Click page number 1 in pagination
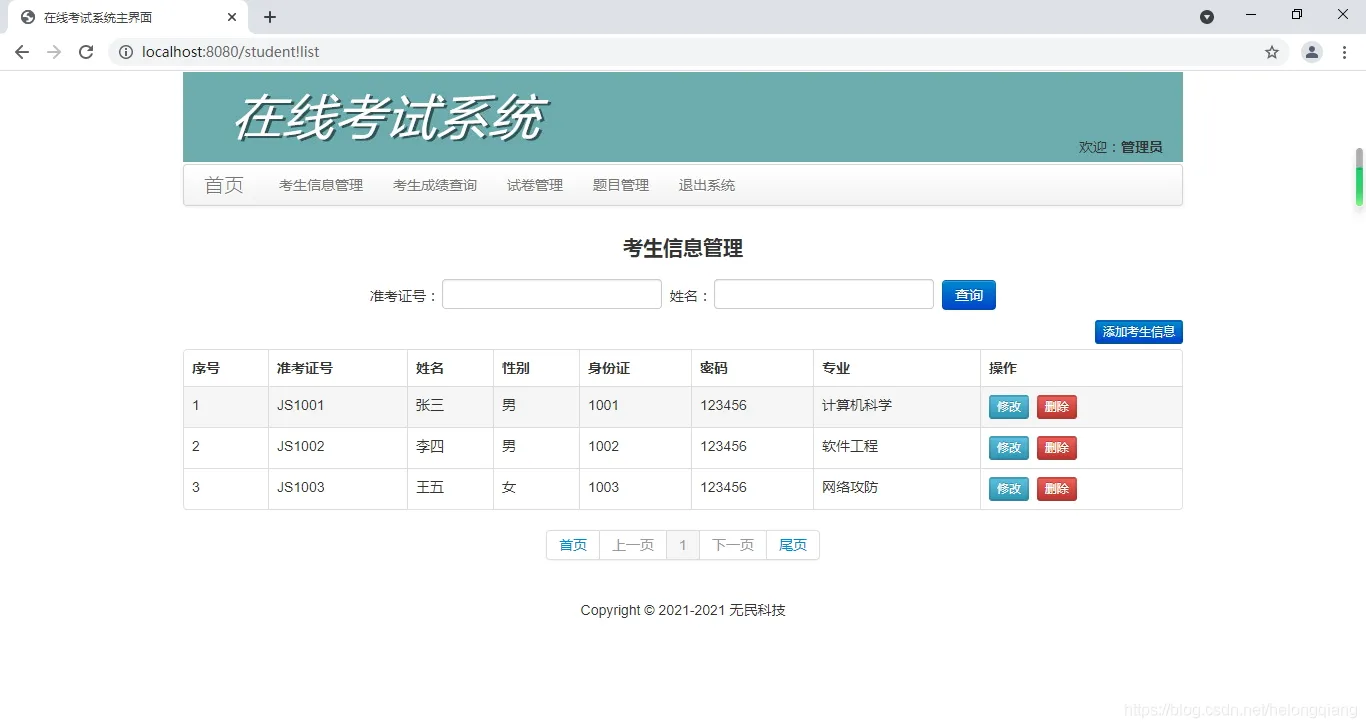Viewport: 1366px width, 728px height. (683, 545)
